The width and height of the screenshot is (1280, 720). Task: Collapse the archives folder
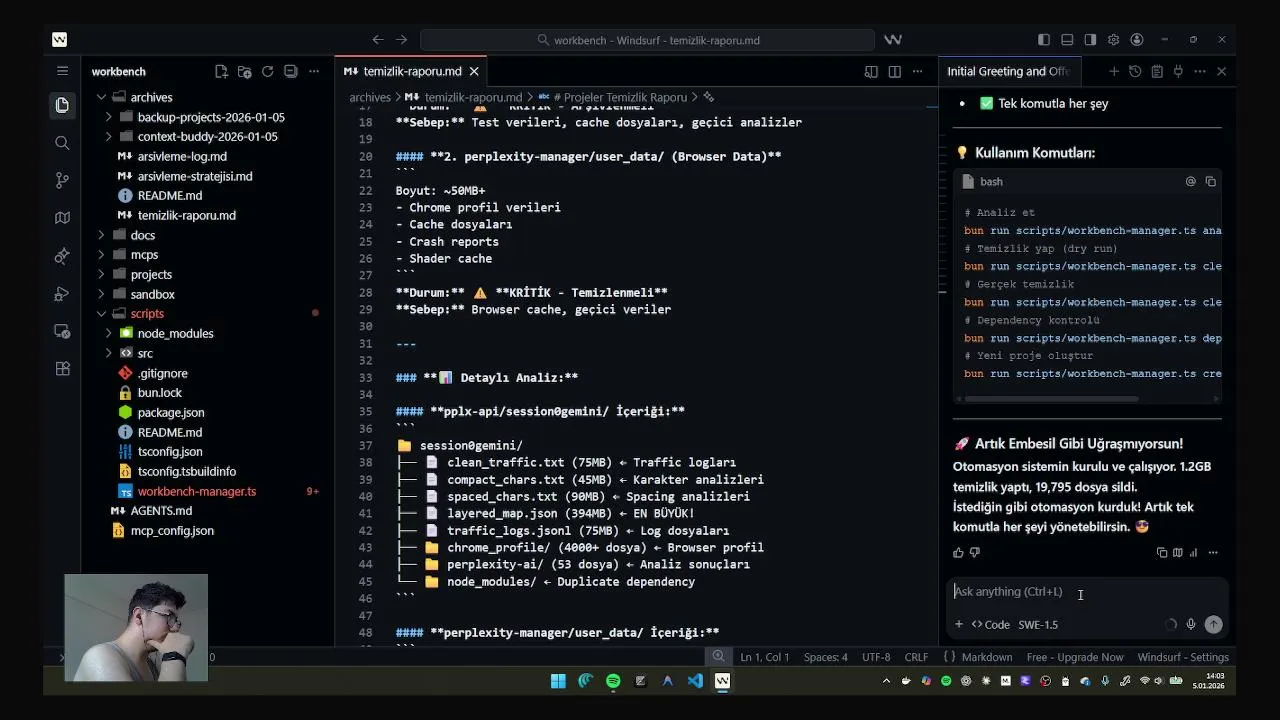pos(101,97)
